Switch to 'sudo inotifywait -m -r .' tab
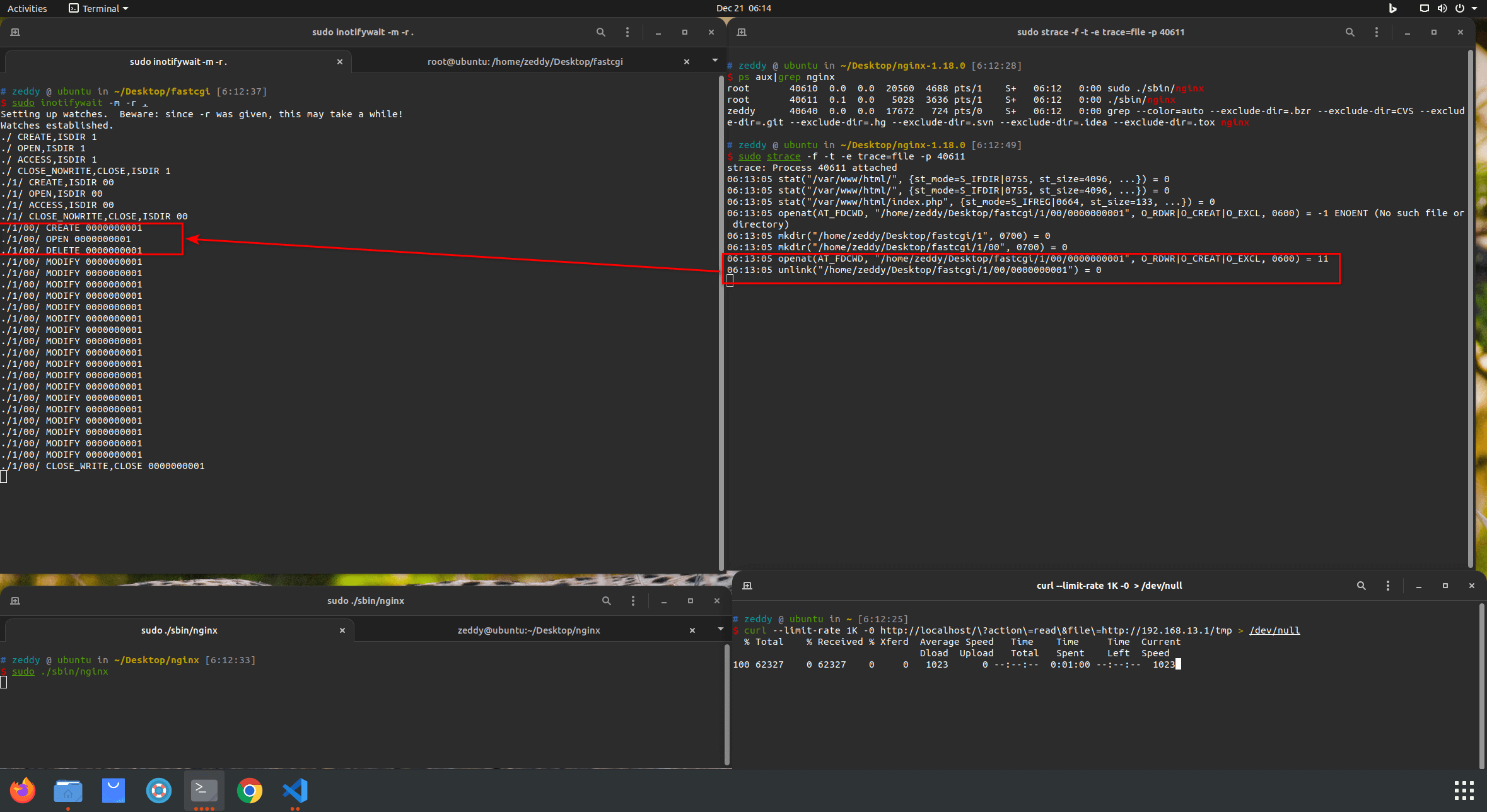This screenshot has height=812, width=1487. [x=178, y=62]
